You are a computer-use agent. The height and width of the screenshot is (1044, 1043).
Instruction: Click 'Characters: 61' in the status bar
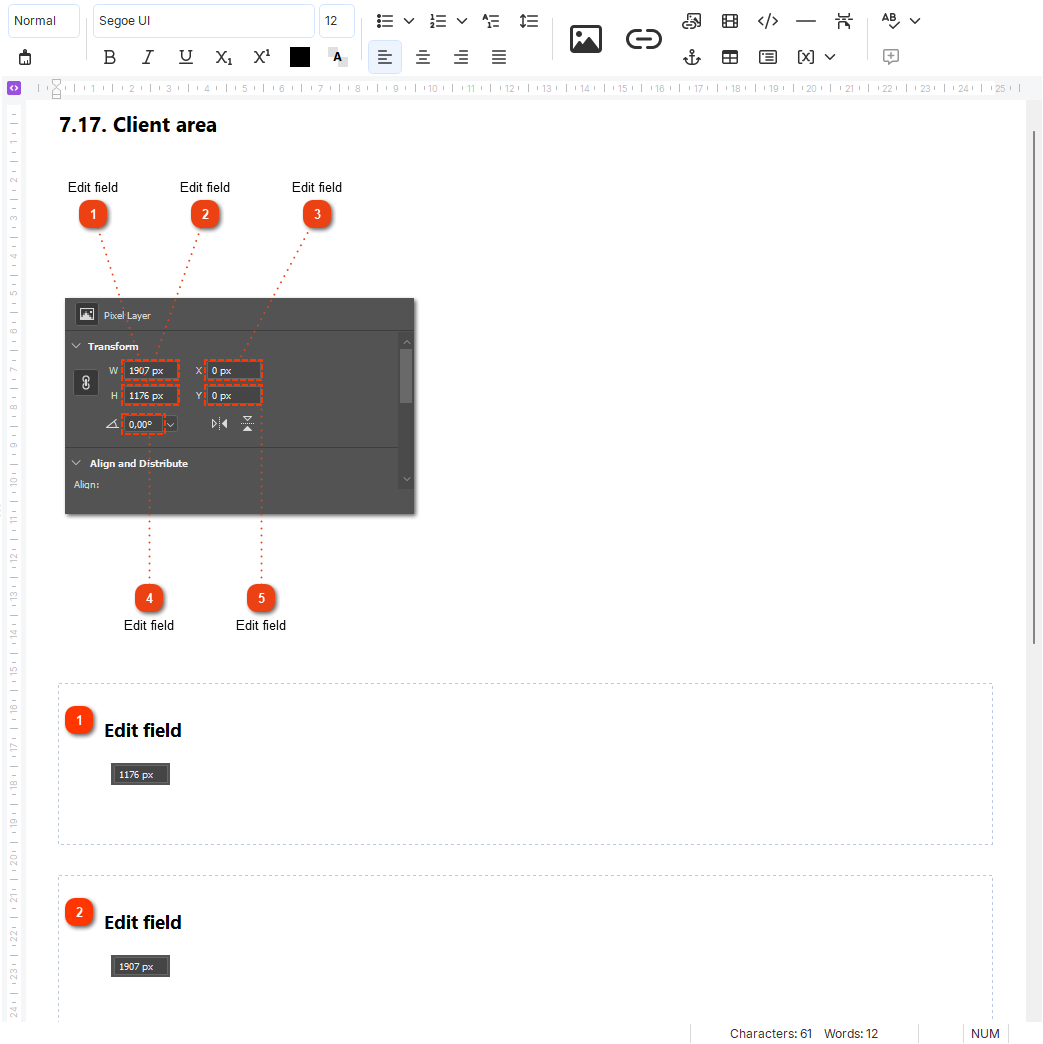coord(771,1033)
